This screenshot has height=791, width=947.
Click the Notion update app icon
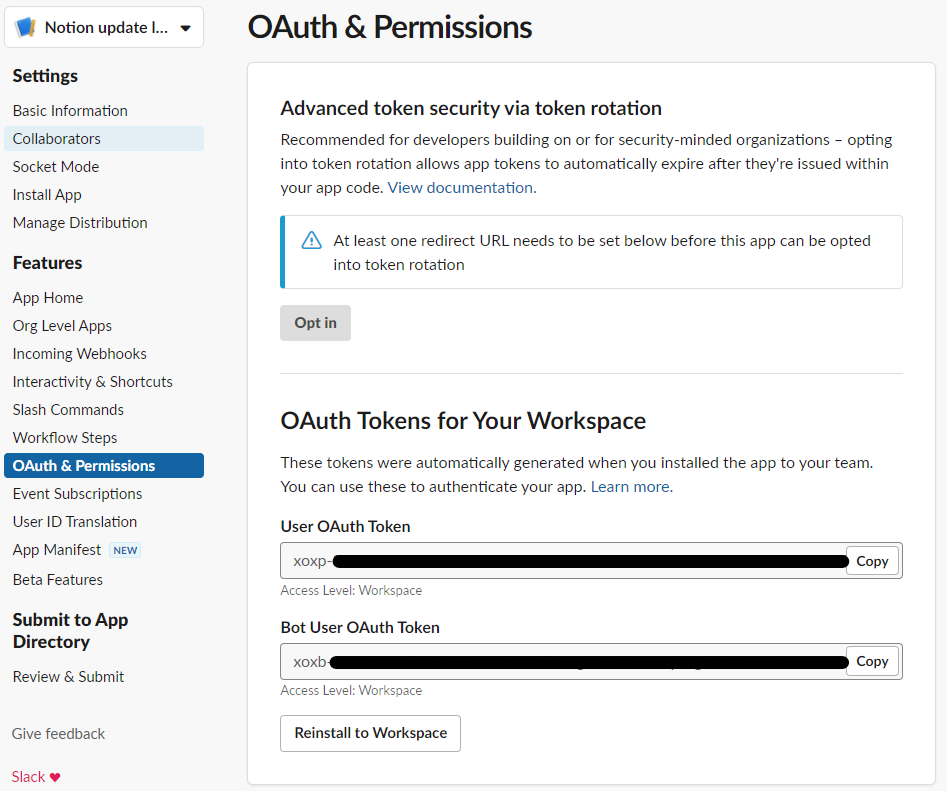click(x=25, y=27)
